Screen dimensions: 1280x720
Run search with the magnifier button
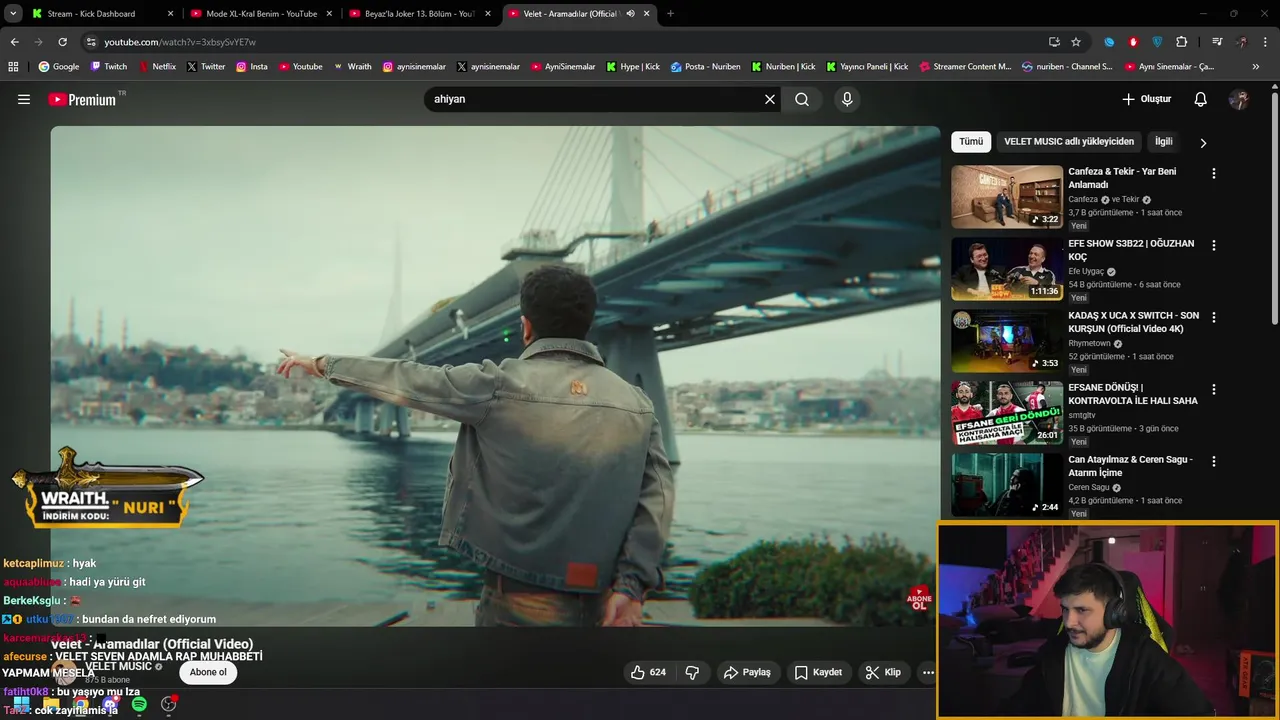pos(802,99)
